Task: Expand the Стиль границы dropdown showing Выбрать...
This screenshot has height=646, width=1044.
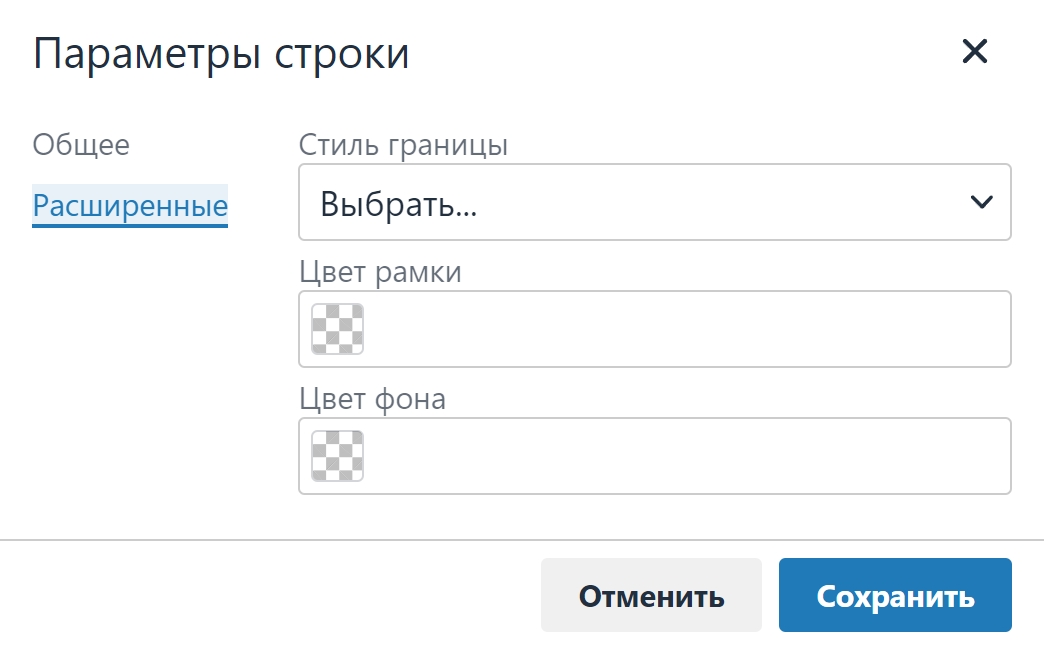Action: click(x=654, y=202)
